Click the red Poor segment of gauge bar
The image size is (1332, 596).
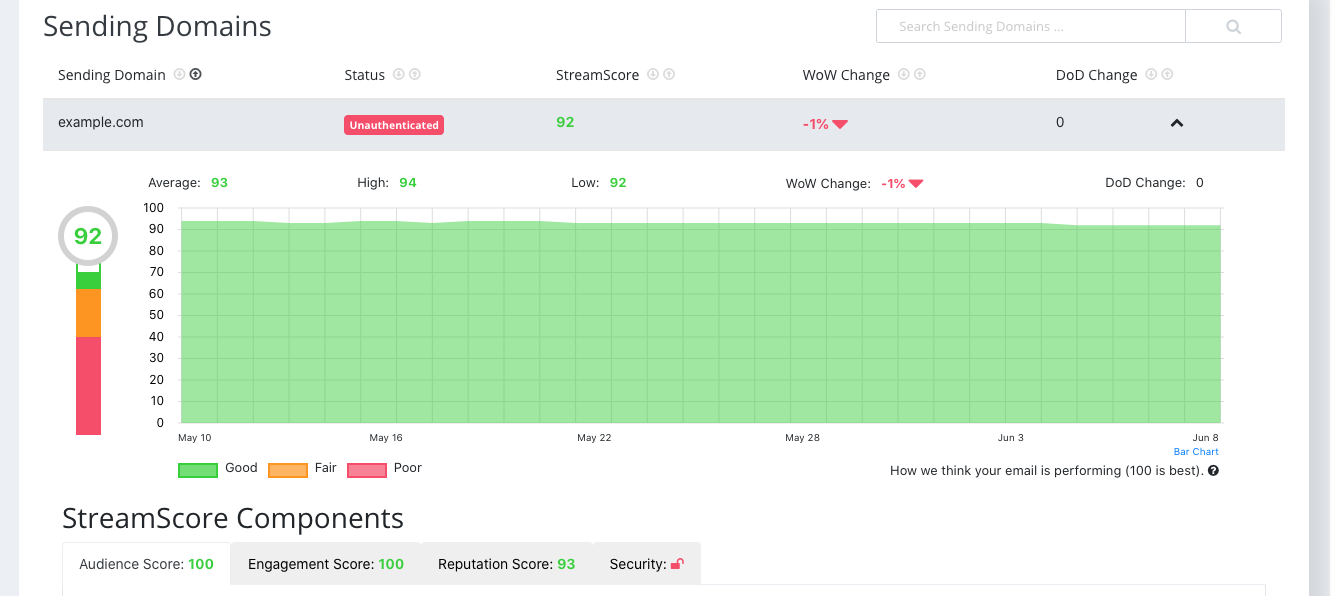89,386
